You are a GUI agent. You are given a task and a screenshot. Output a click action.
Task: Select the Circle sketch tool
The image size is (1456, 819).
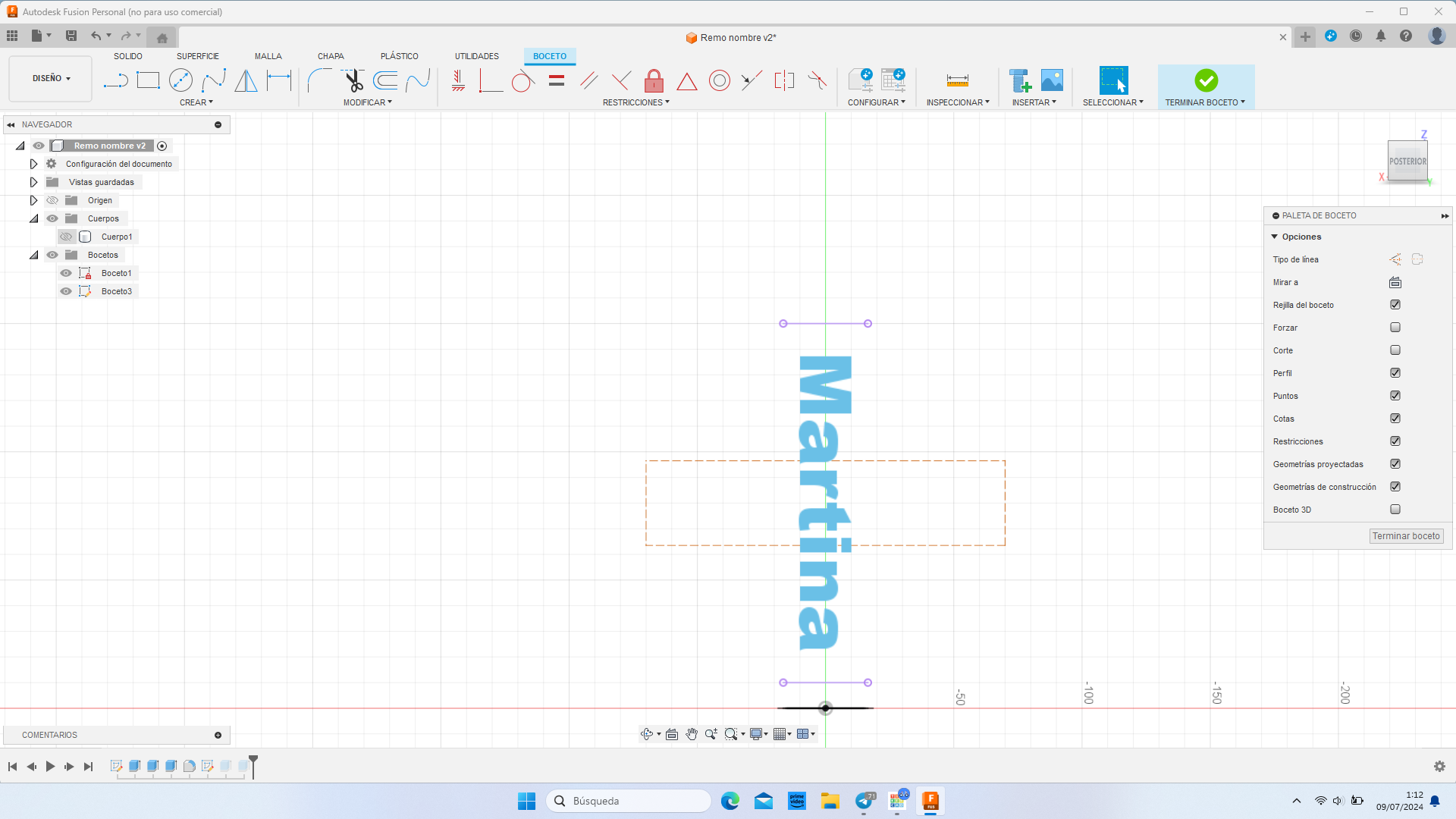pyautogui.click(x=180, y=80)
